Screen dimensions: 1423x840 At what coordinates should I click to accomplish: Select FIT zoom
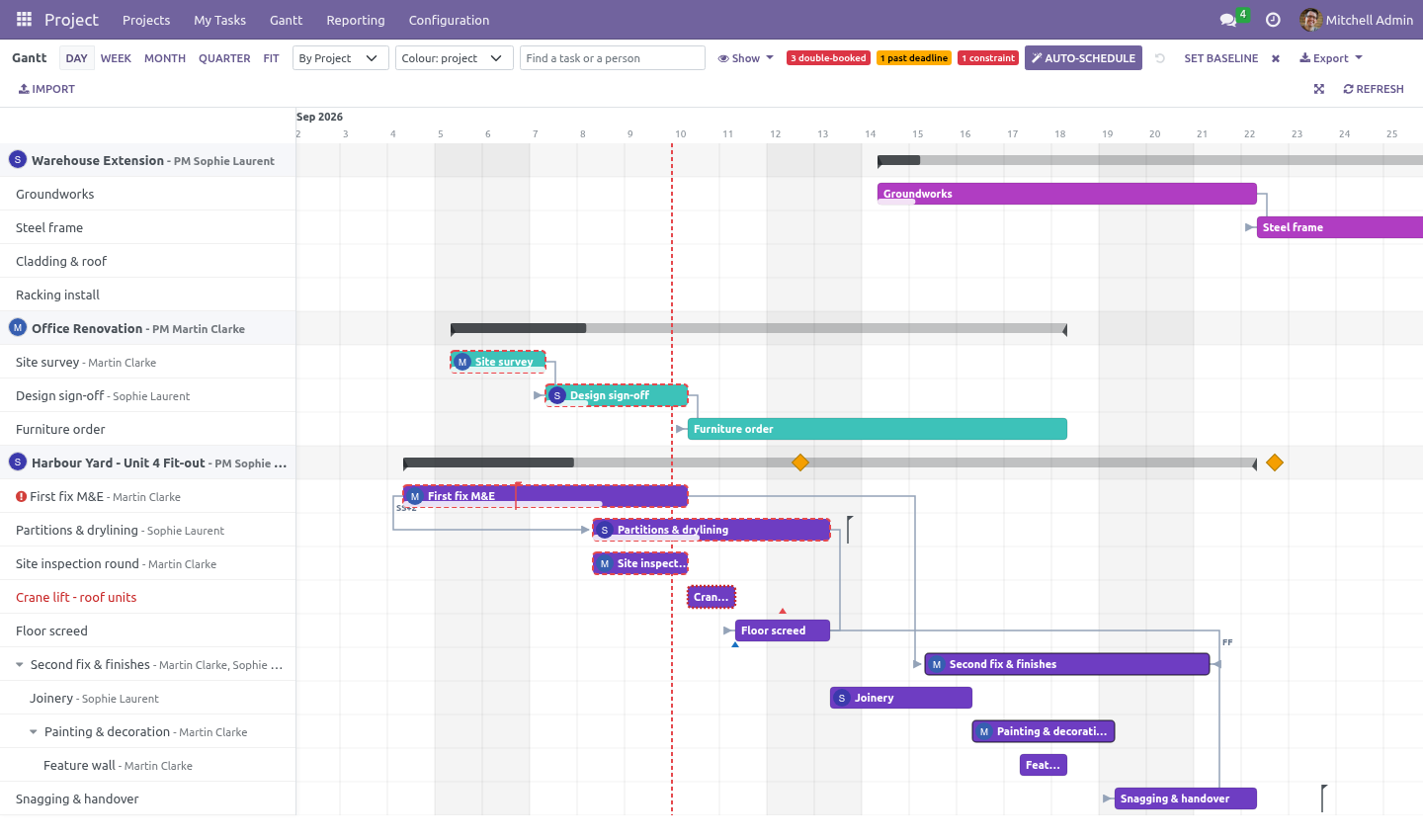271,58
